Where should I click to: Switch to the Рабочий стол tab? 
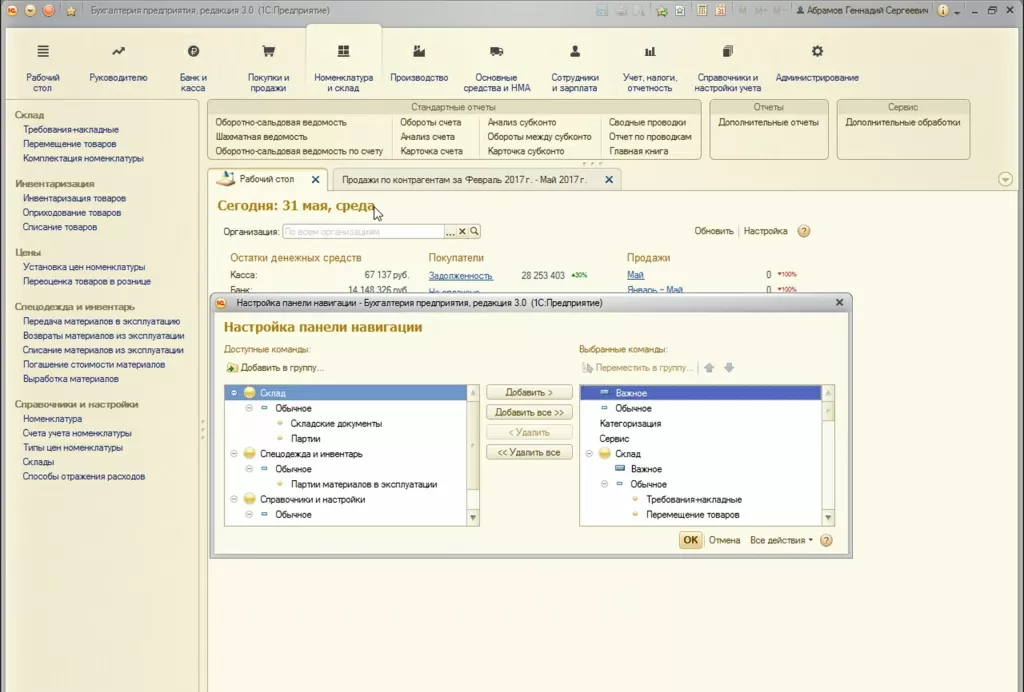tap(266, 180)
